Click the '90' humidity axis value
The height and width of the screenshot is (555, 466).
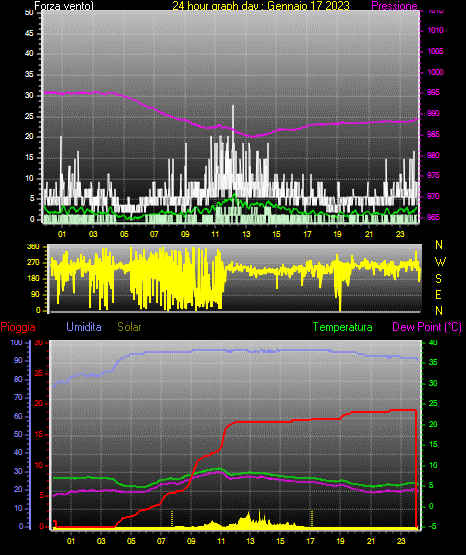tap(18, 360)
